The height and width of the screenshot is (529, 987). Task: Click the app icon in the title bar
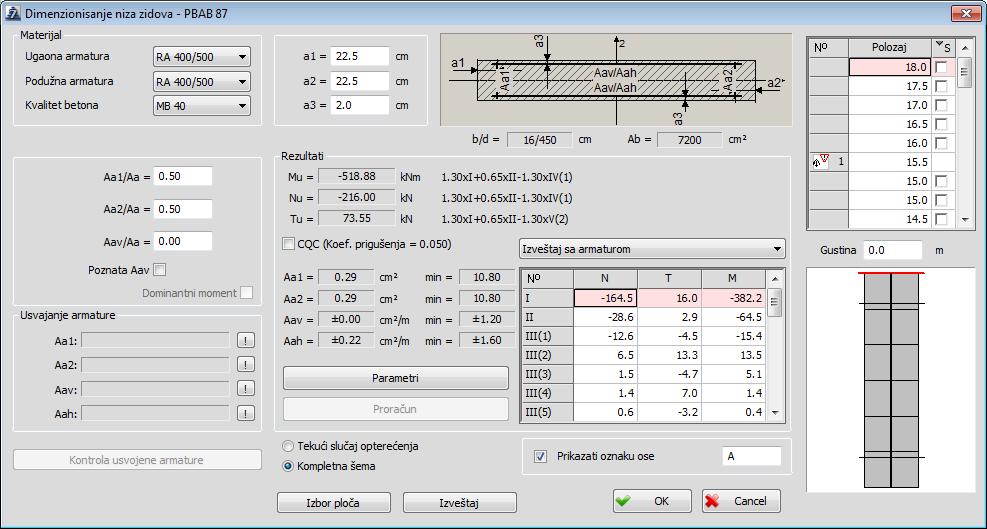13,13
